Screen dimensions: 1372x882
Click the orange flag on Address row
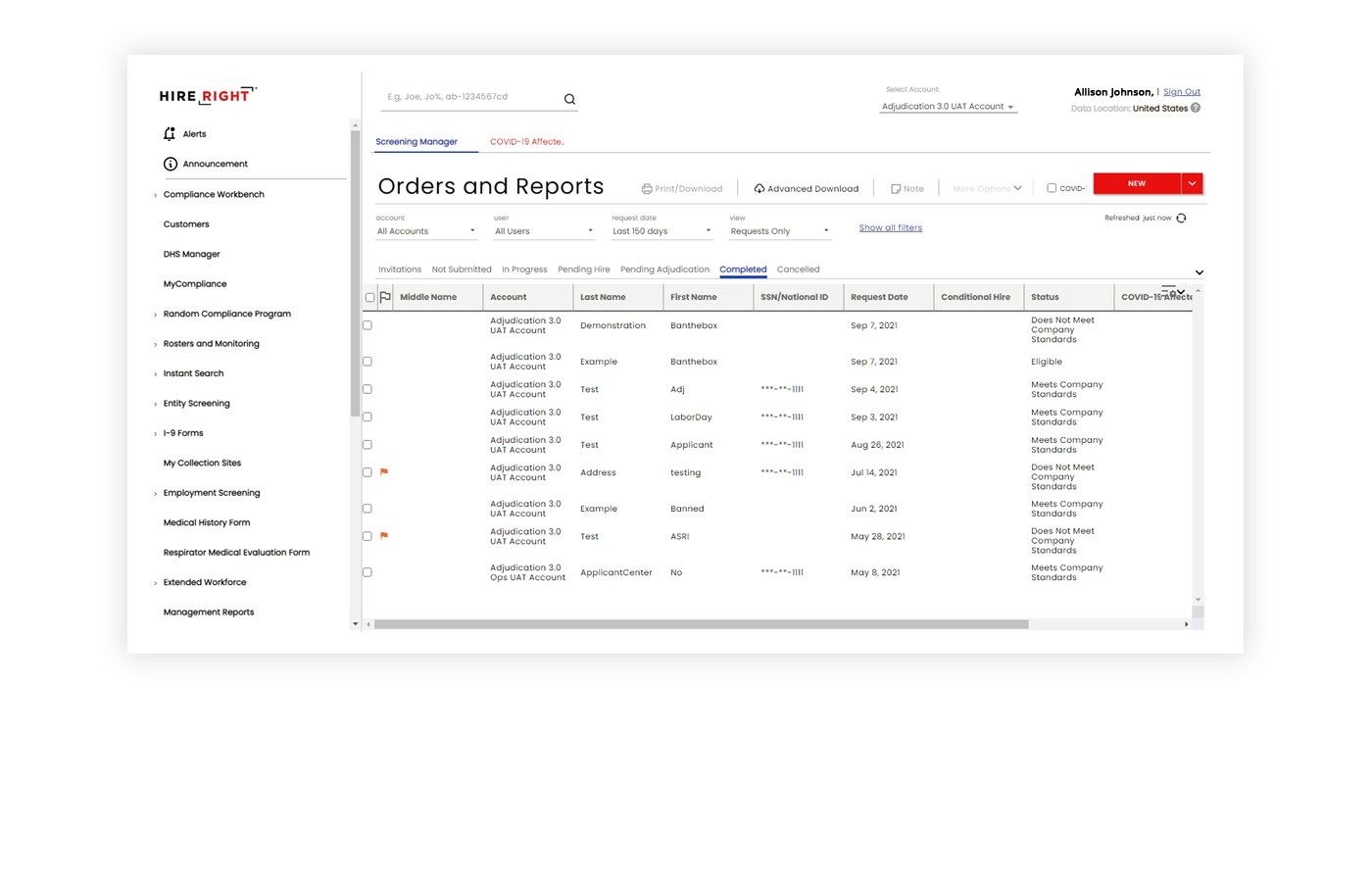(x=384, y=472)
